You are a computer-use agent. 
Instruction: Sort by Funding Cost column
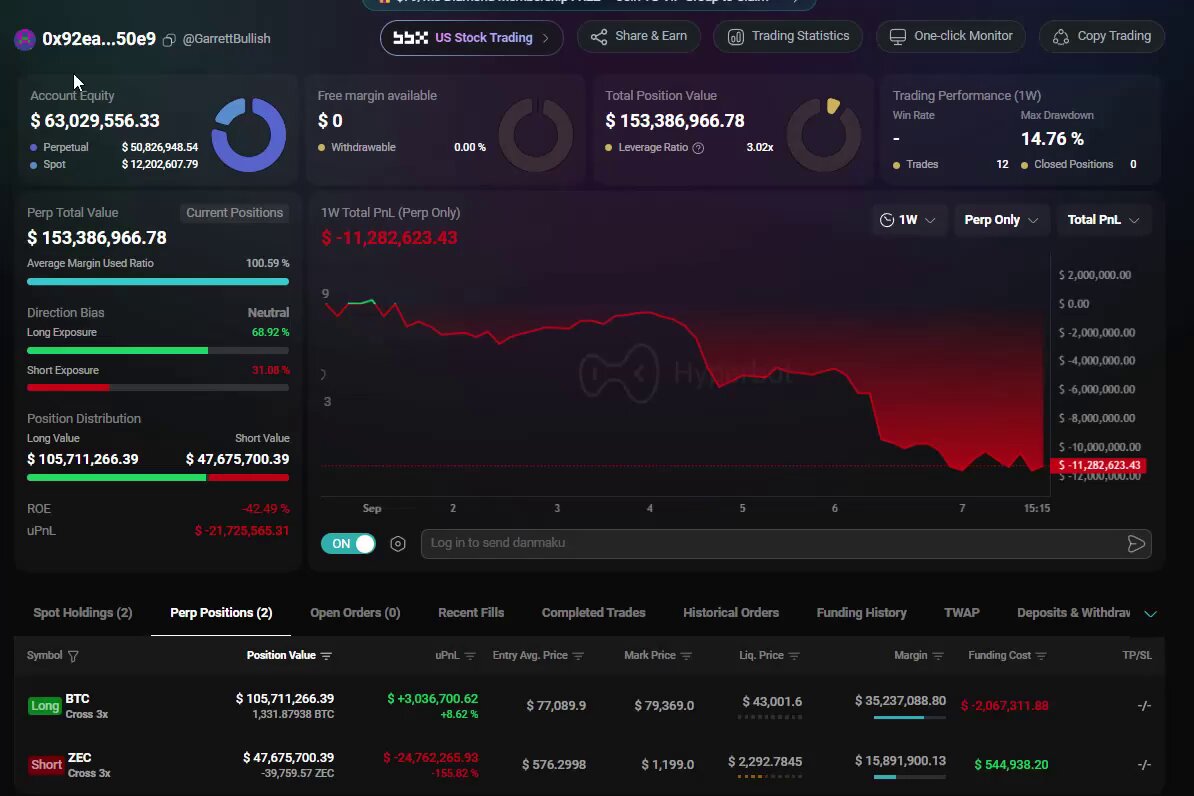(x=1041, y=656)
